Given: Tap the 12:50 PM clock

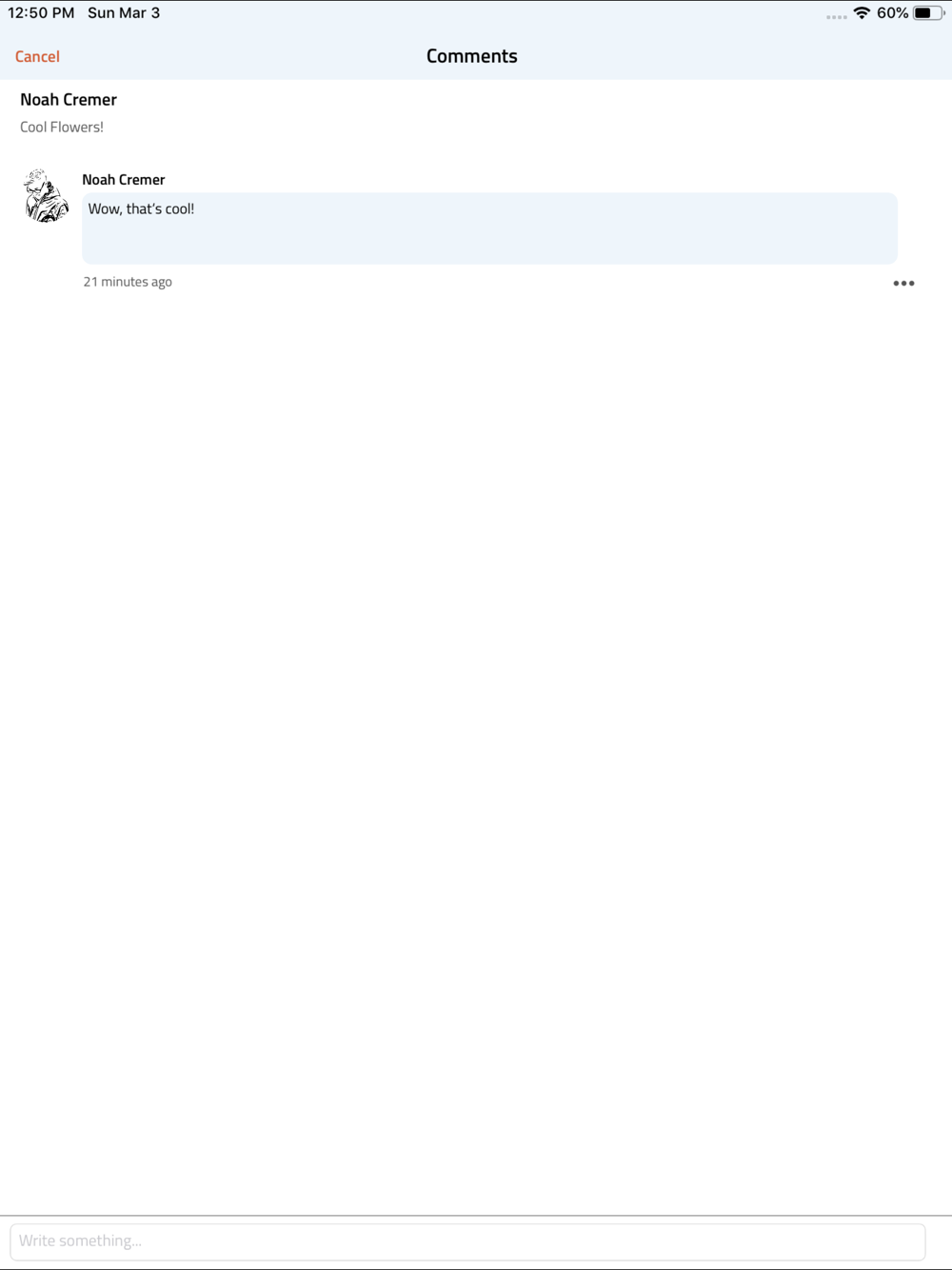Looking at the screenshot, I should tap(41, 13).
